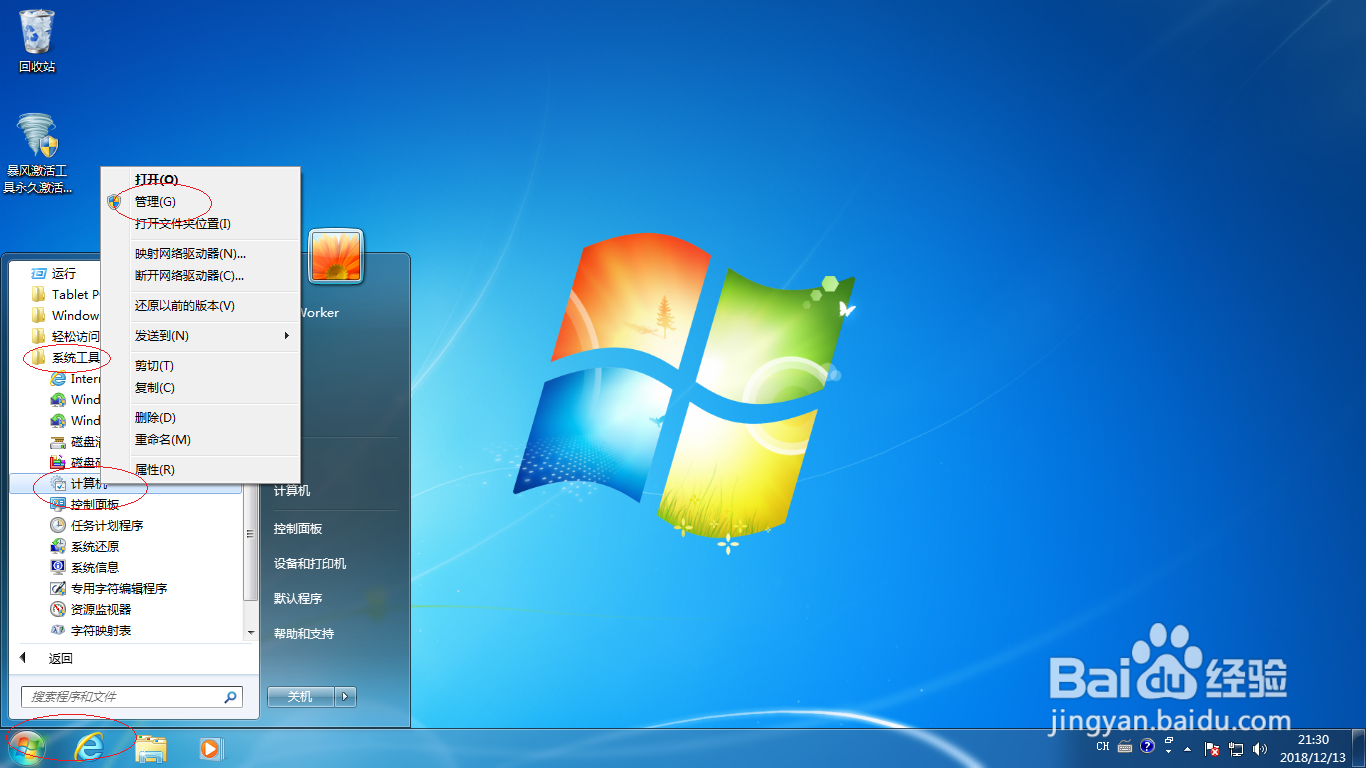Viewport: 1366px width, 768px height.
Task: Click the user account picture in Start menu
Action: tap(336, 256)
